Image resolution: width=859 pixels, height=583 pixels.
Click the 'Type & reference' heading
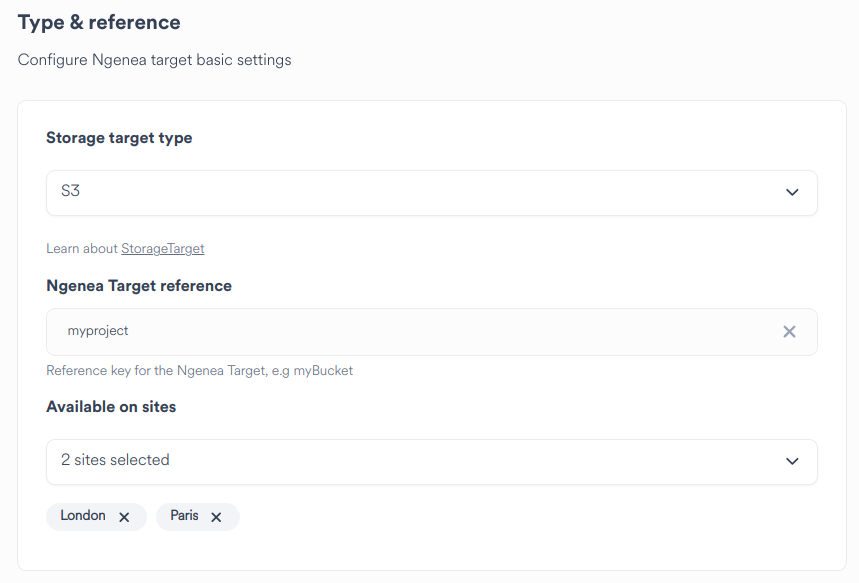98,22
